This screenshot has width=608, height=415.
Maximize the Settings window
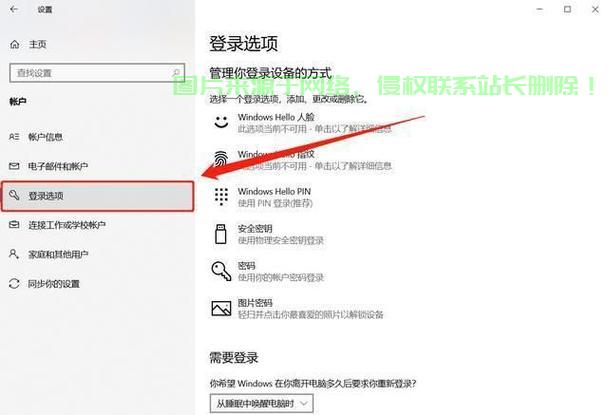pyautogui.click(x=567, y=9)
